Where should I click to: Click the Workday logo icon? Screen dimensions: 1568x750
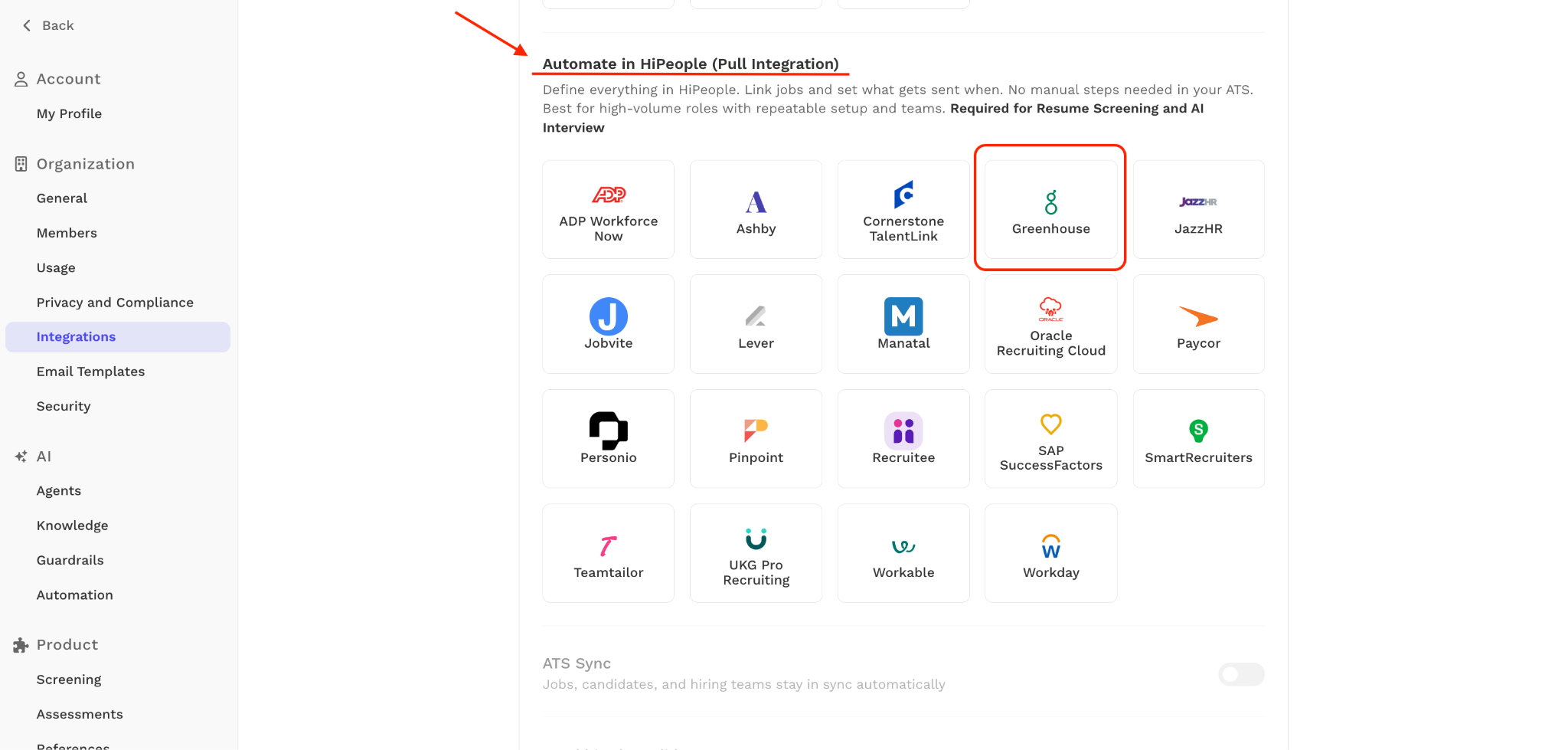point(1051,546)
